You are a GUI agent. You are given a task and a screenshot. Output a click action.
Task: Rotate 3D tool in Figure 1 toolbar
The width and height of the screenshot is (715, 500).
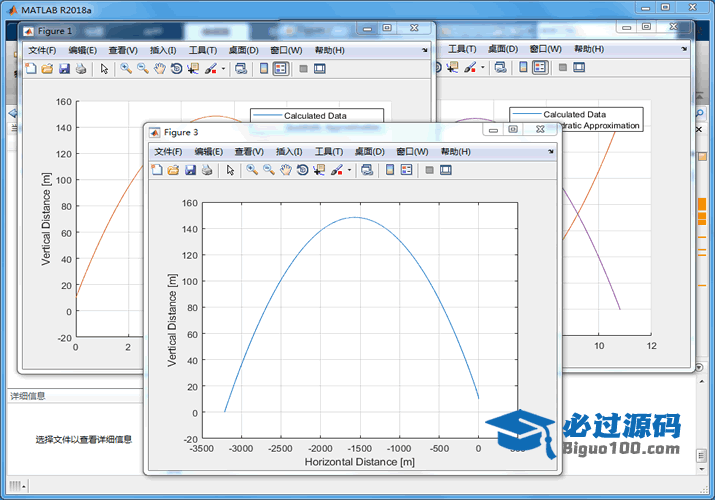point(176,69)
